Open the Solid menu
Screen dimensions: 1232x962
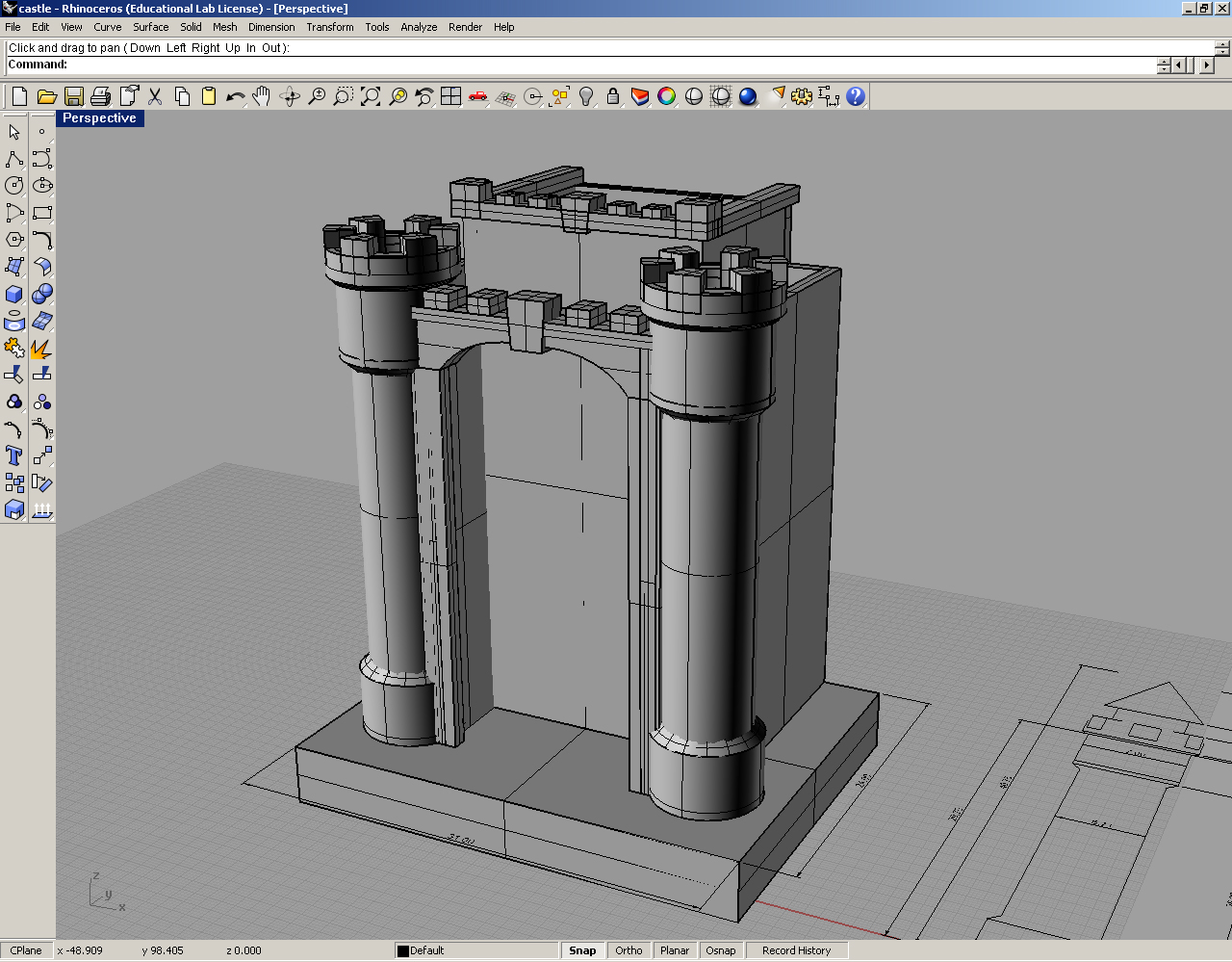[x=192, y=27]
